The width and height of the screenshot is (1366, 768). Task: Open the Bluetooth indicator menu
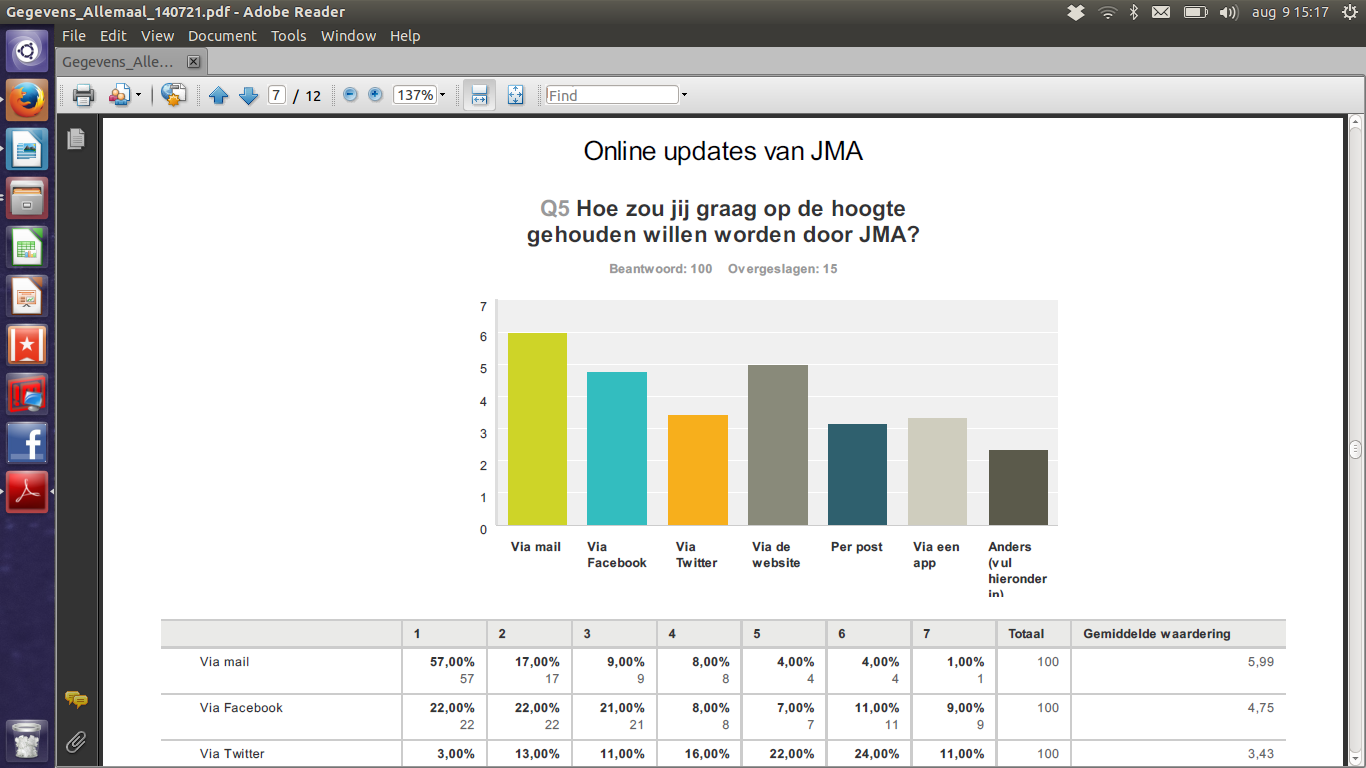point(1134,12)
